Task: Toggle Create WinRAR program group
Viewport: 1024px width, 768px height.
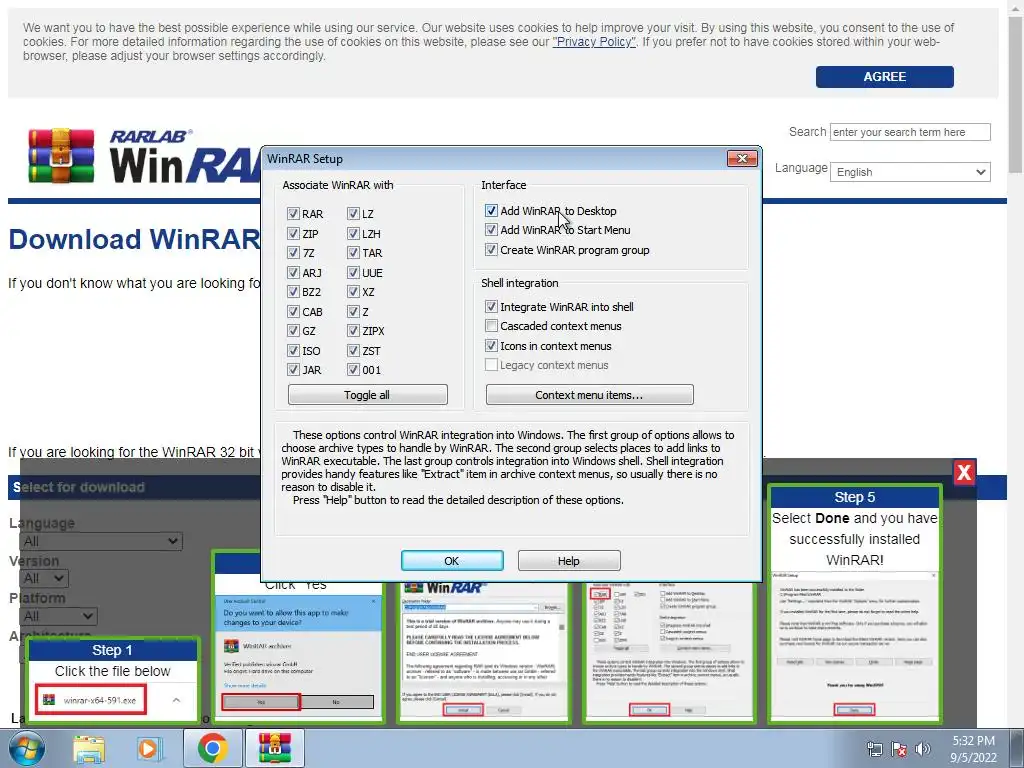Action: click(491, 249)
